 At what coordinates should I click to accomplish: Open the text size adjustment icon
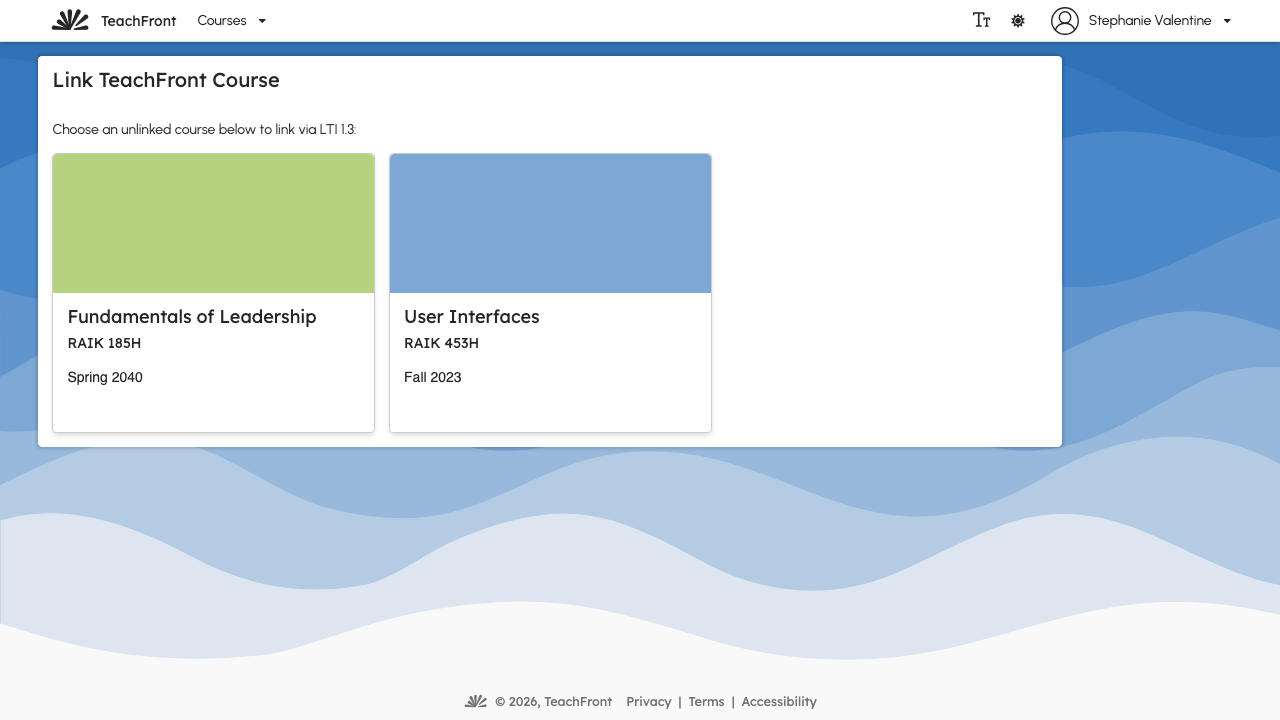click(x=982, y=20)
